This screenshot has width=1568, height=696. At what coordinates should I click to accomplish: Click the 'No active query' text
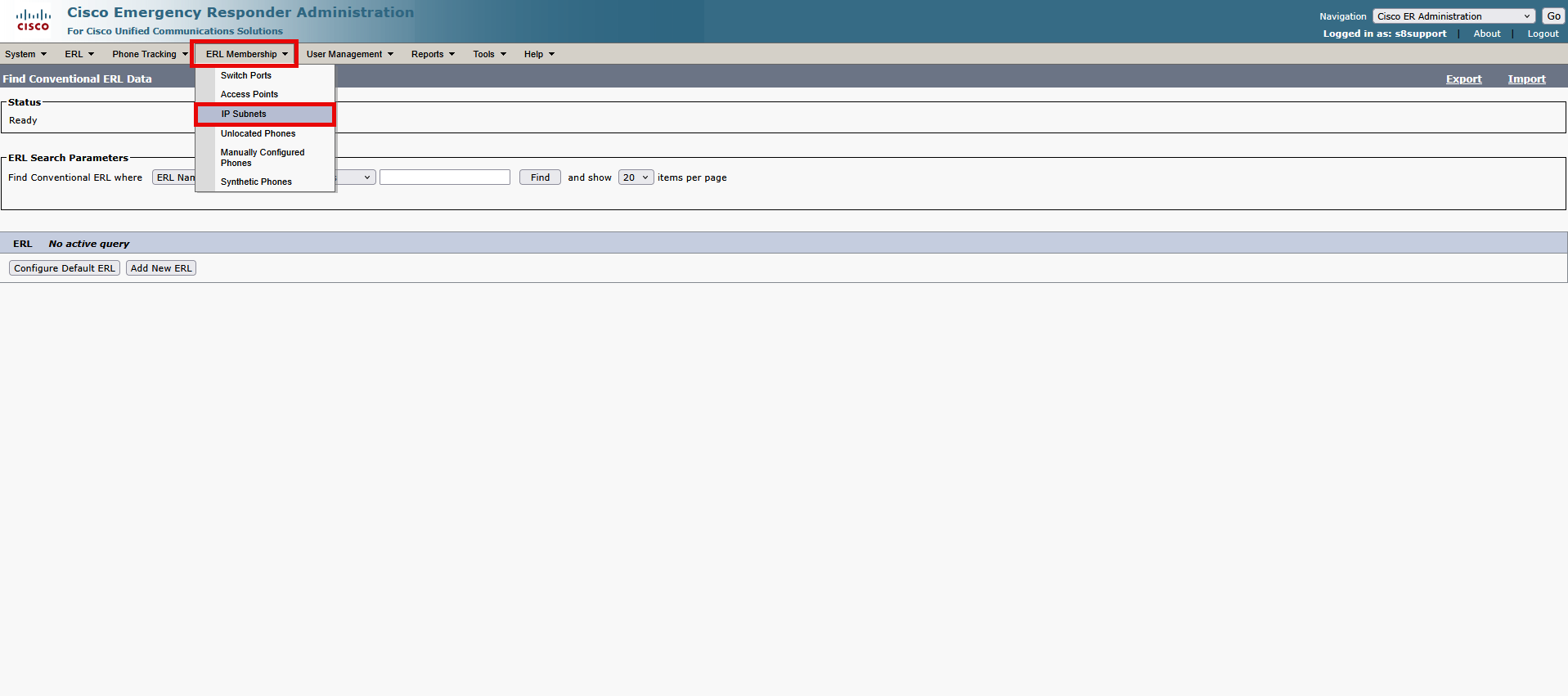point(88,244)
